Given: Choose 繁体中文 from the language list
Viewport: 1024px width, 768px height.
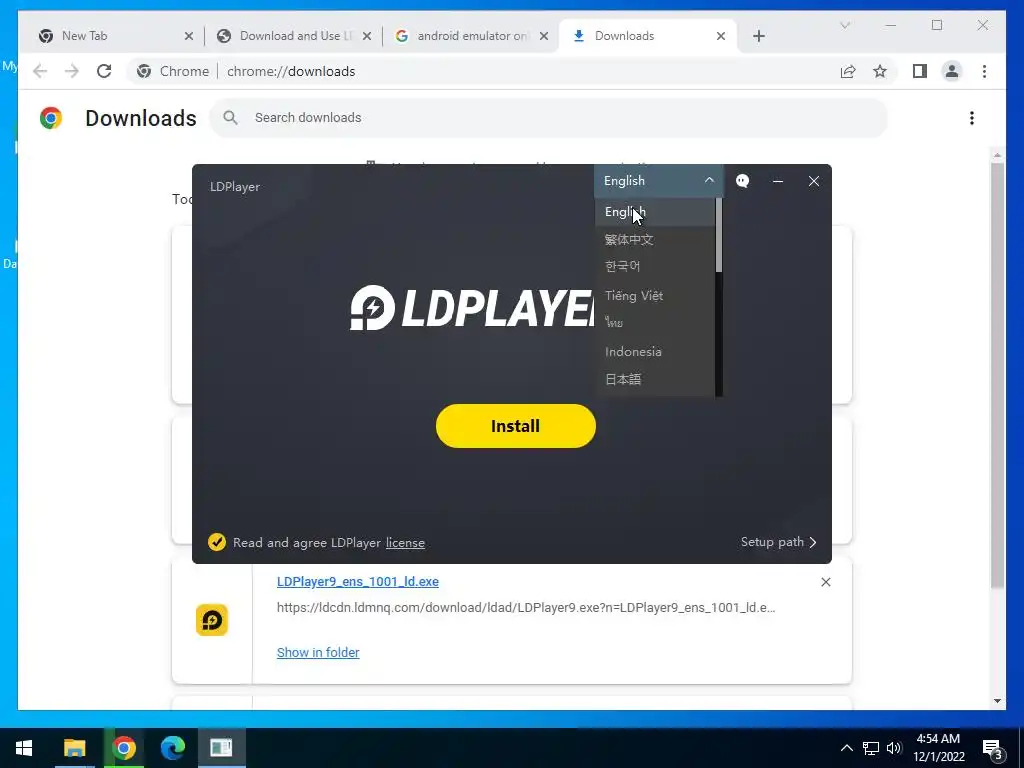Looking at the screenshot, I should coord(655,240).
